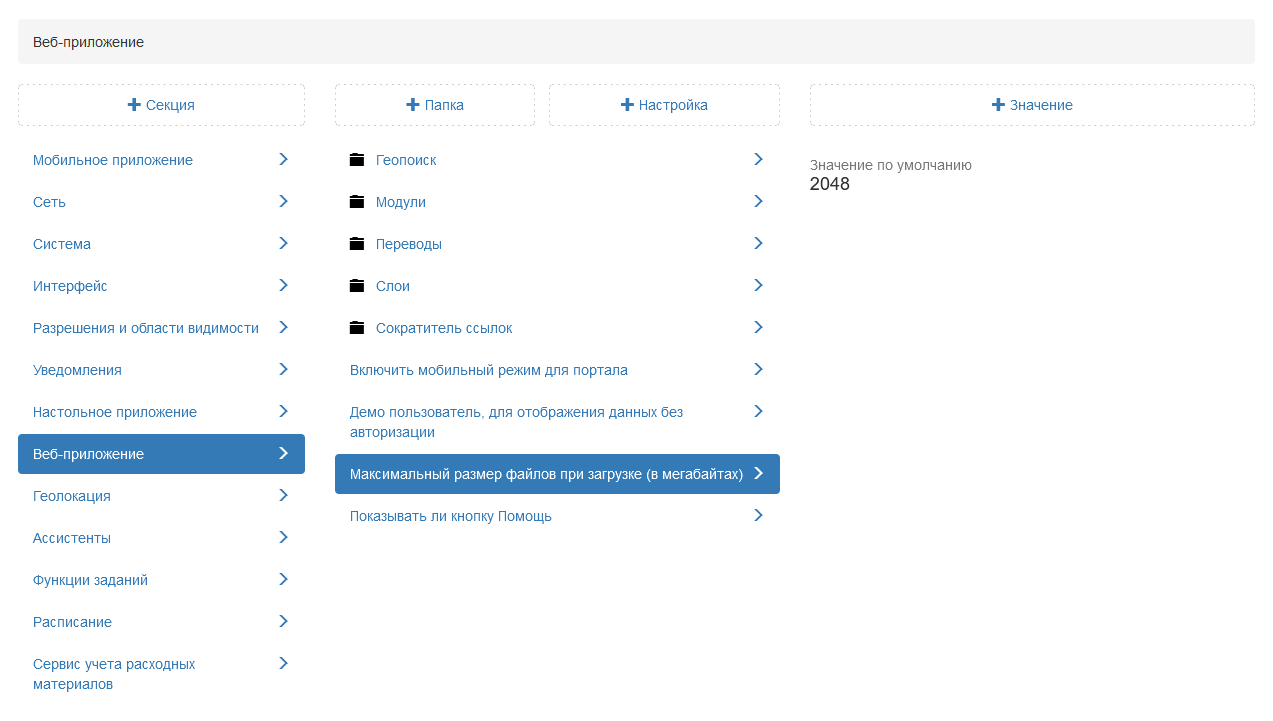Click the Веб-приложение breadcrumb header
Screen dimensions: 1273x721
[x=89, y=42]
